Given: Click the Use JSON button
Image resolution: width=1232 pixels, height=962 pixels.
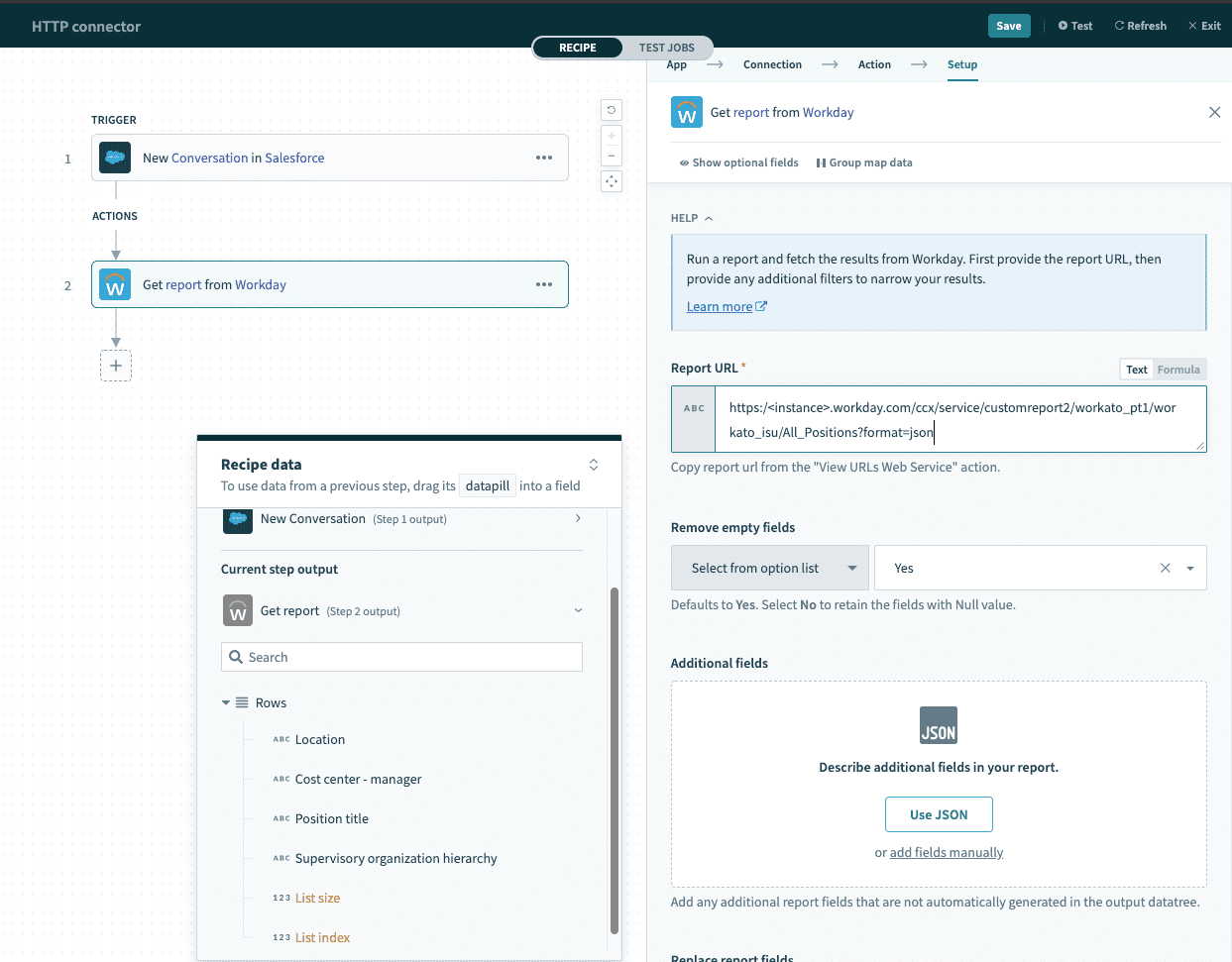Looking at the screenshot, I should pos(938,814).
